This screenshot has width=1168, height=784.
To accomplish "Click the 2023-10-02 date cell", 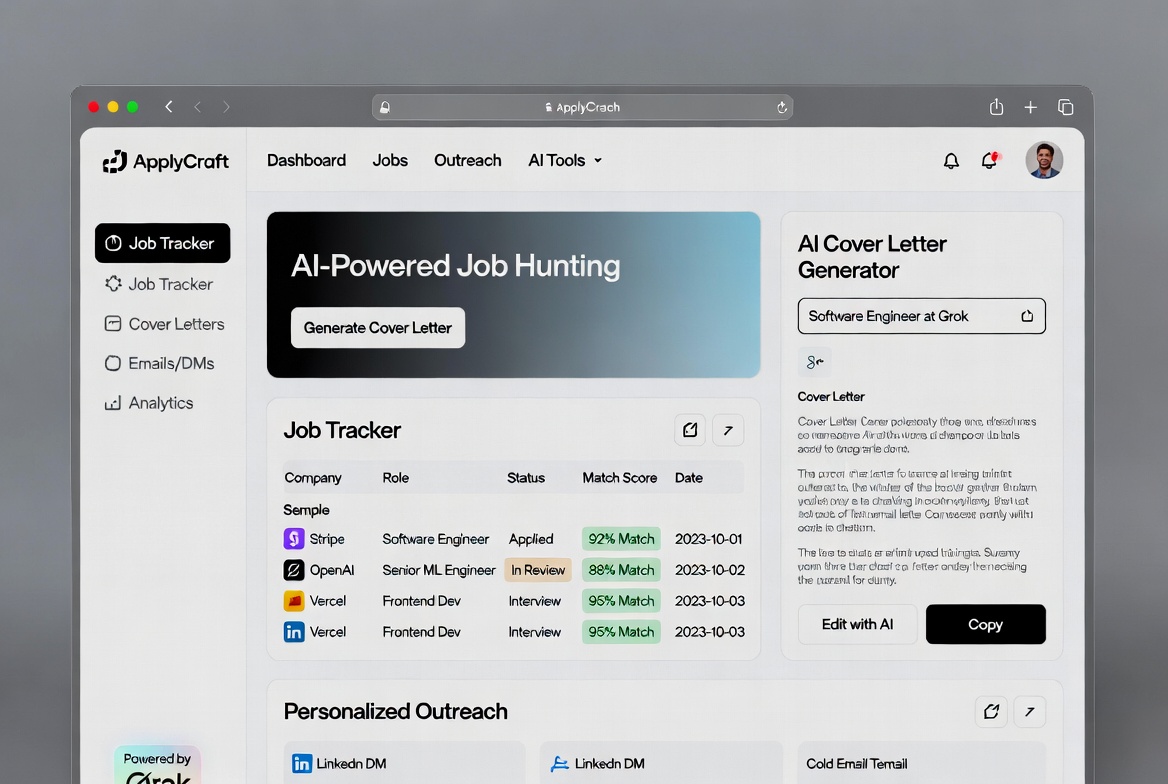I will click(710, 570).
